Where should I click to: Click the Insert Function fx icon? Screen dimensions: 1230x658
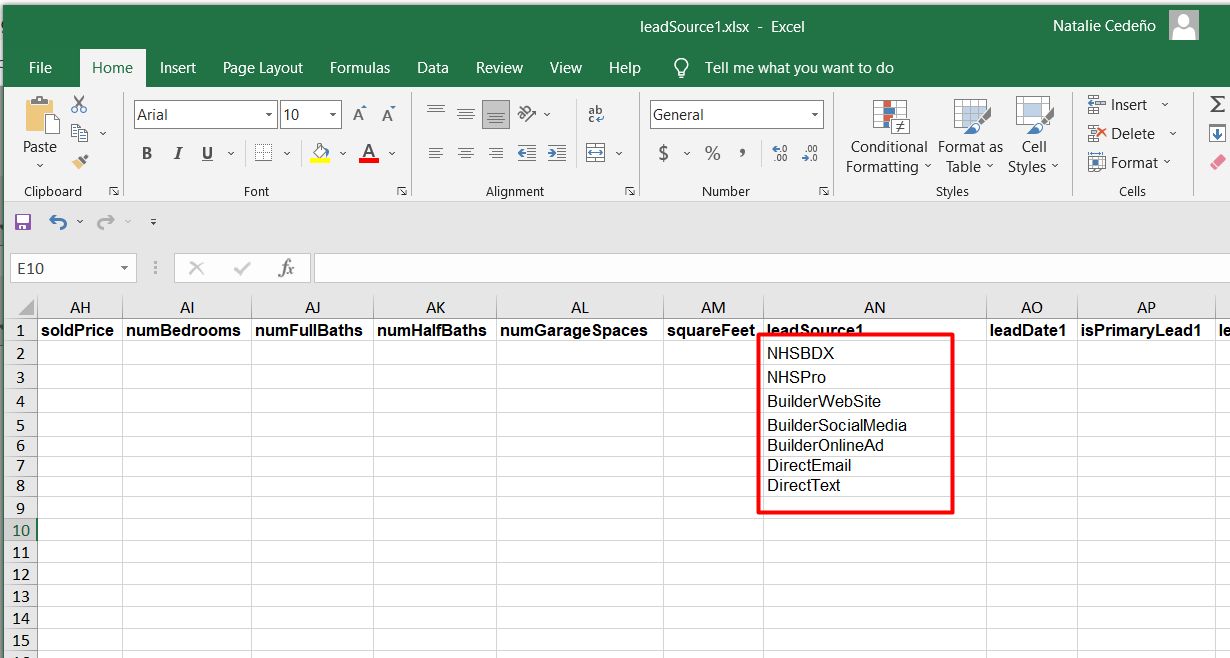click(x=286, y=268)
